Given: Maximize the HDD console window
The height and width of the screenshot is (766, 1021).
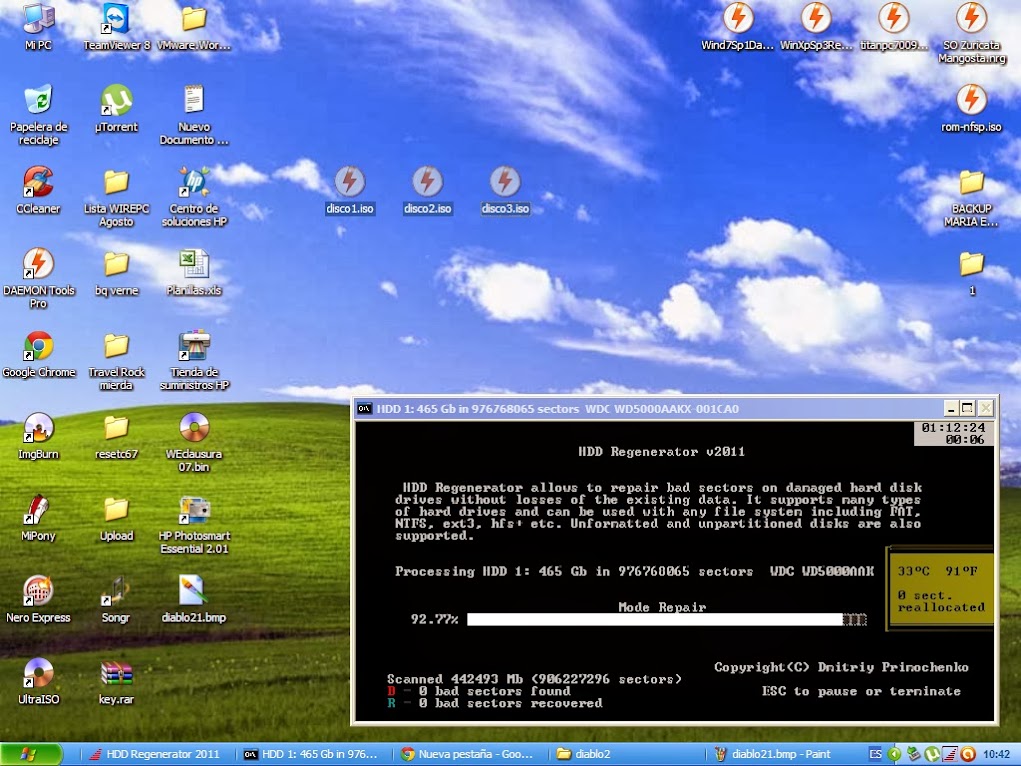Looking at the screenshot, I should point(968,408).
